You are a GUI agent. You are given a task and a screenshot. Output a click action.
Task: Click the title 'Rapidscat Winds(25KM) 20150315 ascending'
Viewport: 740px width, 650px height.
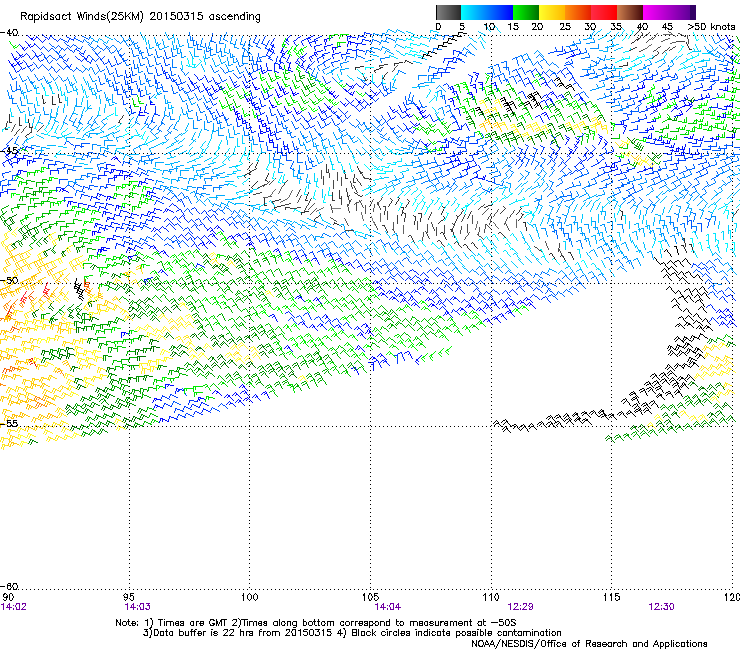140,17
